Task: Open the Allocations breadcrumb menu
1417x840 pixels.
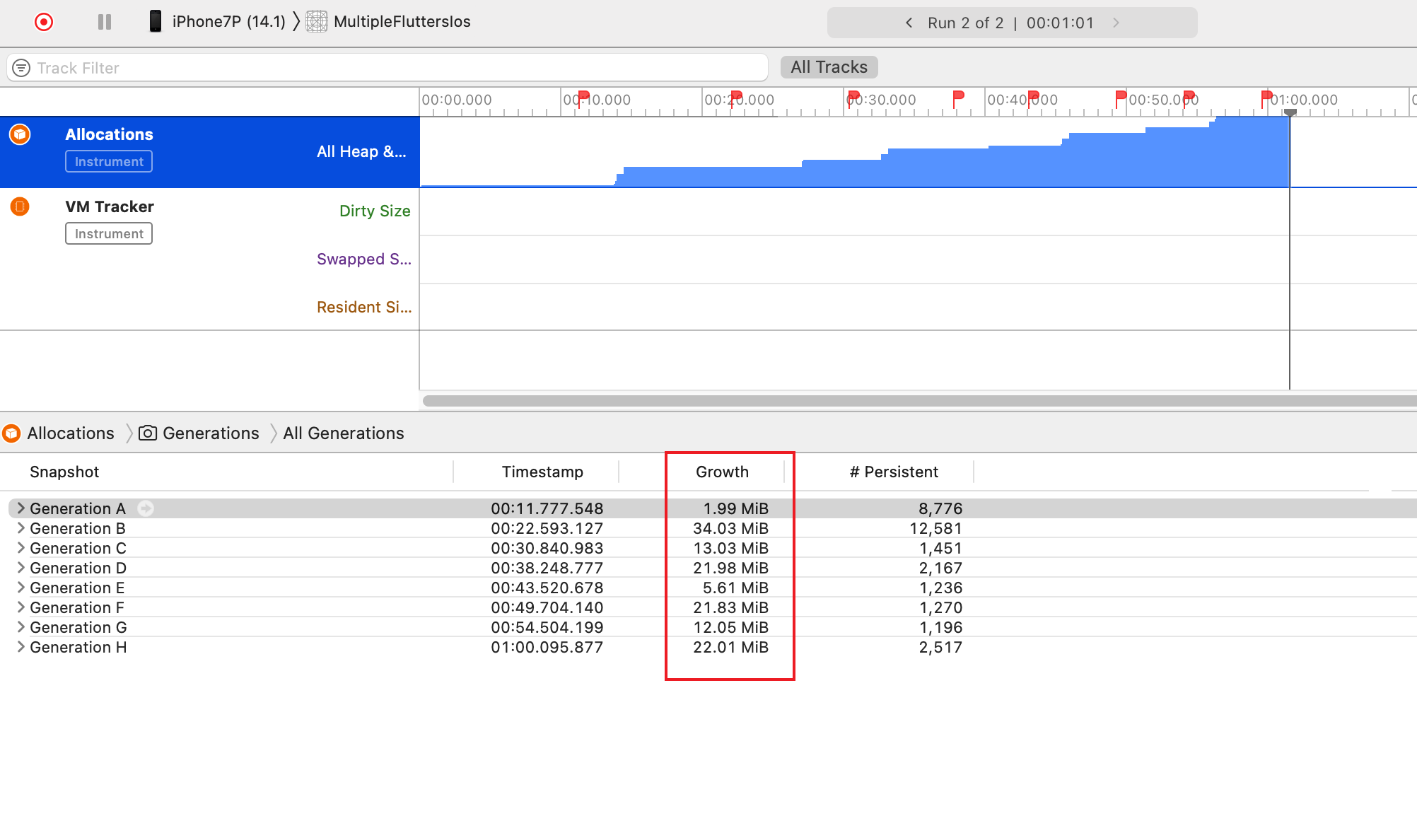Action: (x=70, y=433)
